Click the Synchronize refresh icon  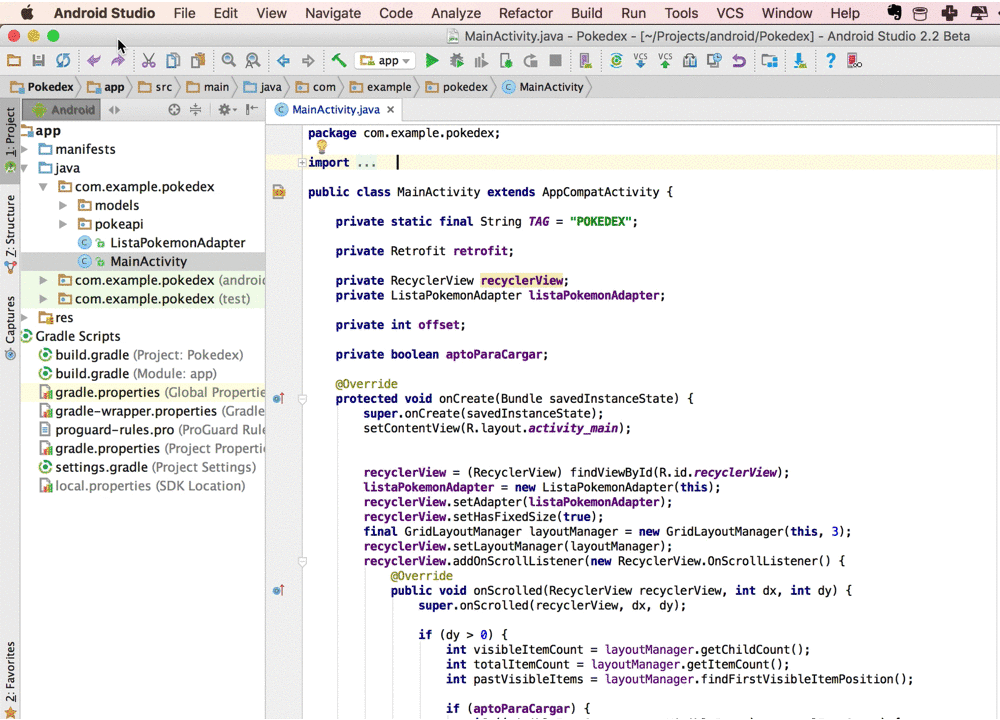(x=62, y=61)
